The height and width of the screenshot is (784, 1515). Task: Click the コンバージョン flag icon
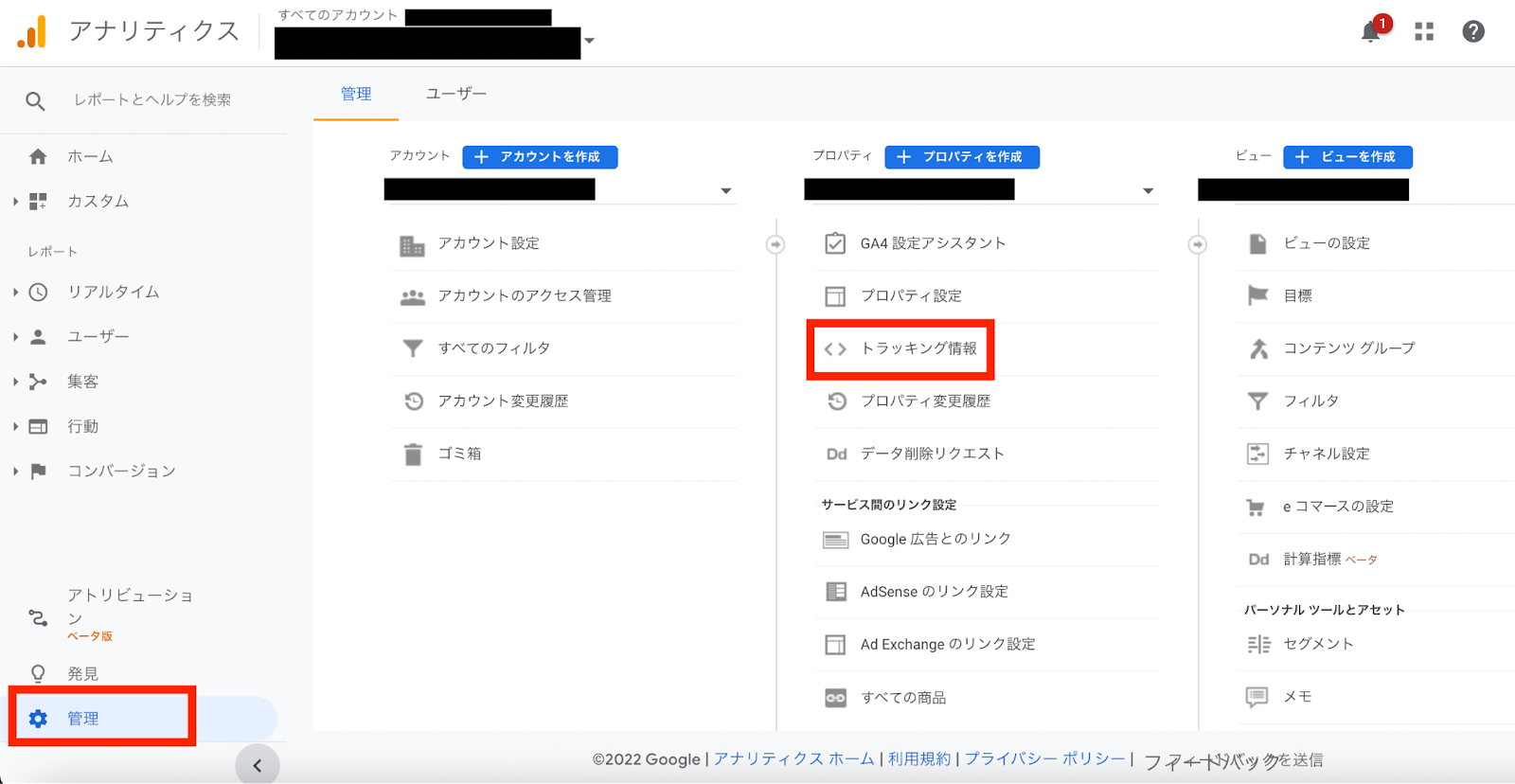(38, 471)
